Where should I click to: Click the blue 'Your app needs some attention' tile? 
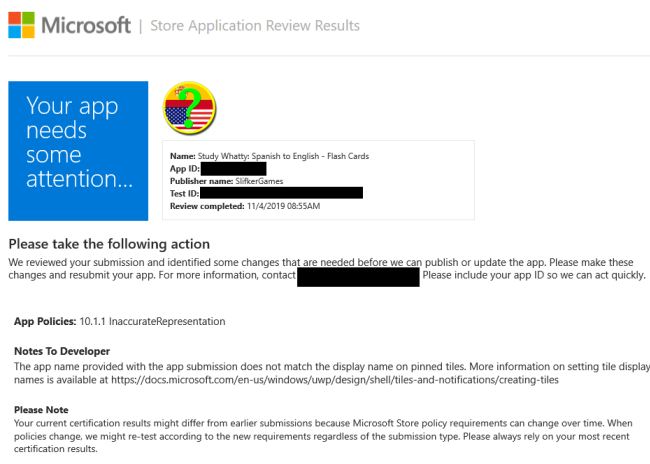tap(78, 150)
